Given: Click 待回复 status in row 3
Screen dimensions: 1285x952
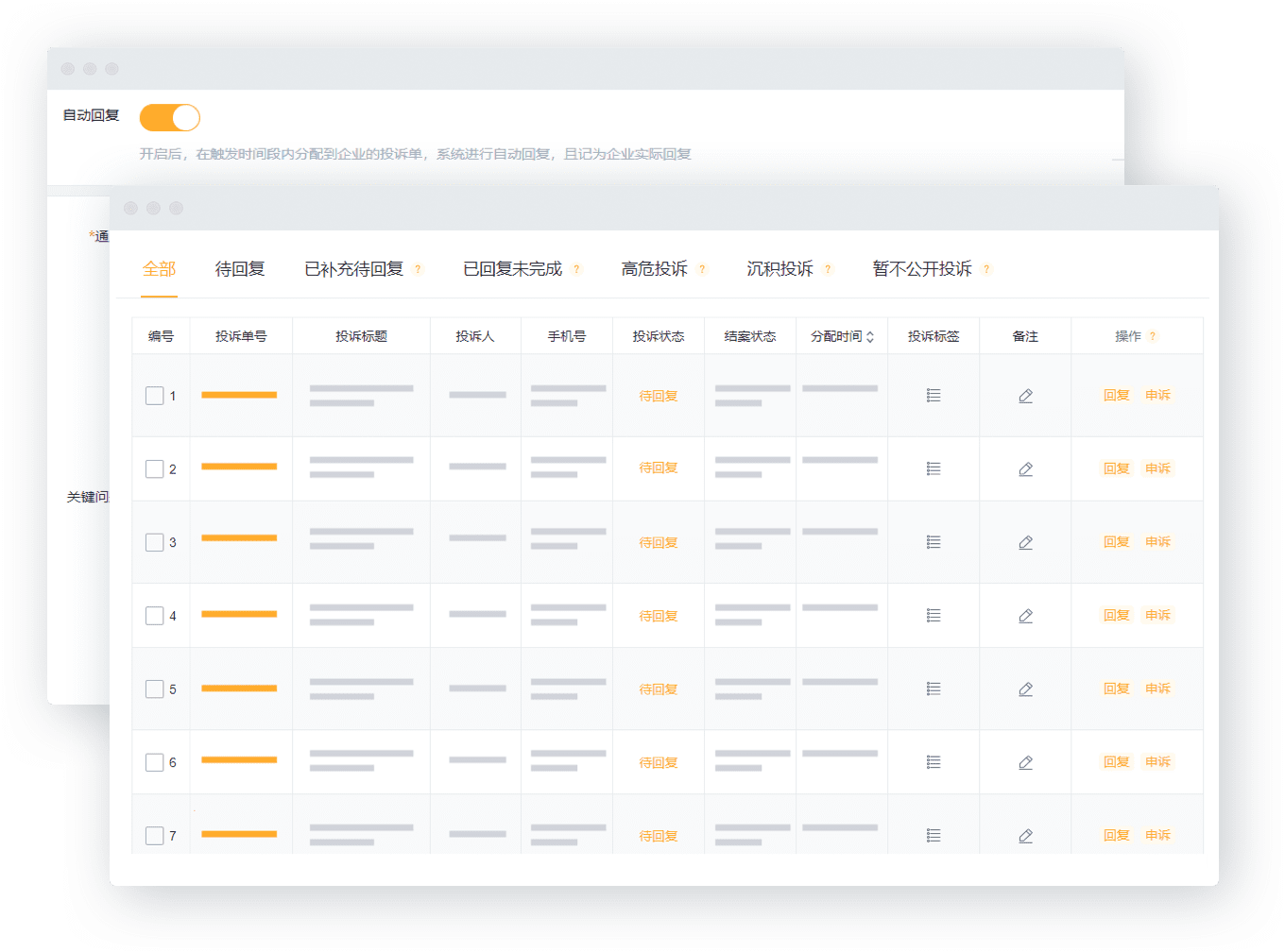Looking at the screenshot, I should tap(659, 542).
